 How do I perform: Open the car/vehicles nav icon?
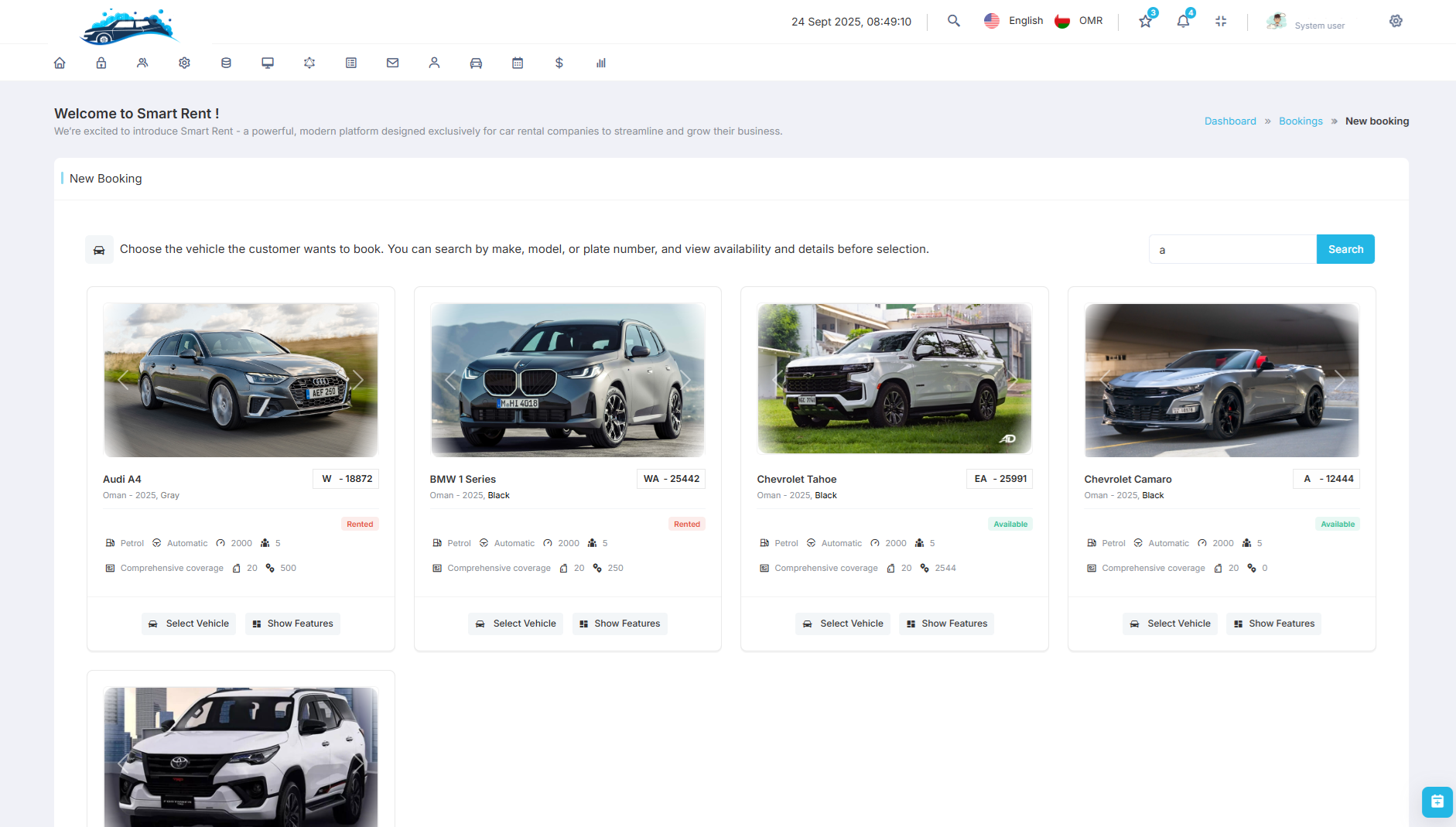[x=476, y=63]
